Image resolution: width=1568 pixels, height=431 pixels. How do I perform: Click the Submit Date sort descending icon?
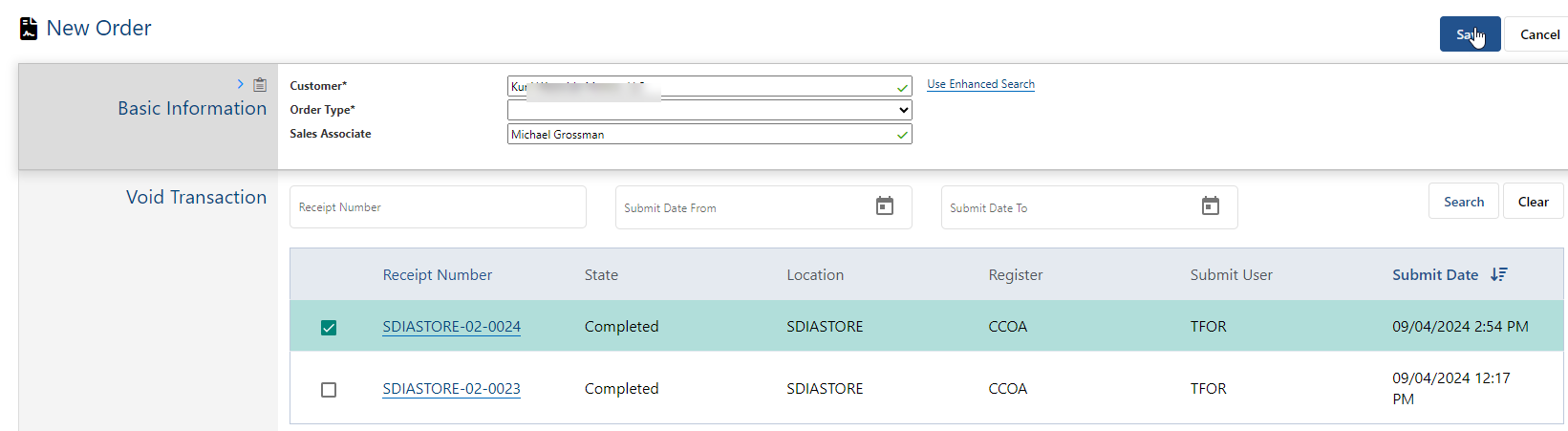click(x=1498, y=274)
